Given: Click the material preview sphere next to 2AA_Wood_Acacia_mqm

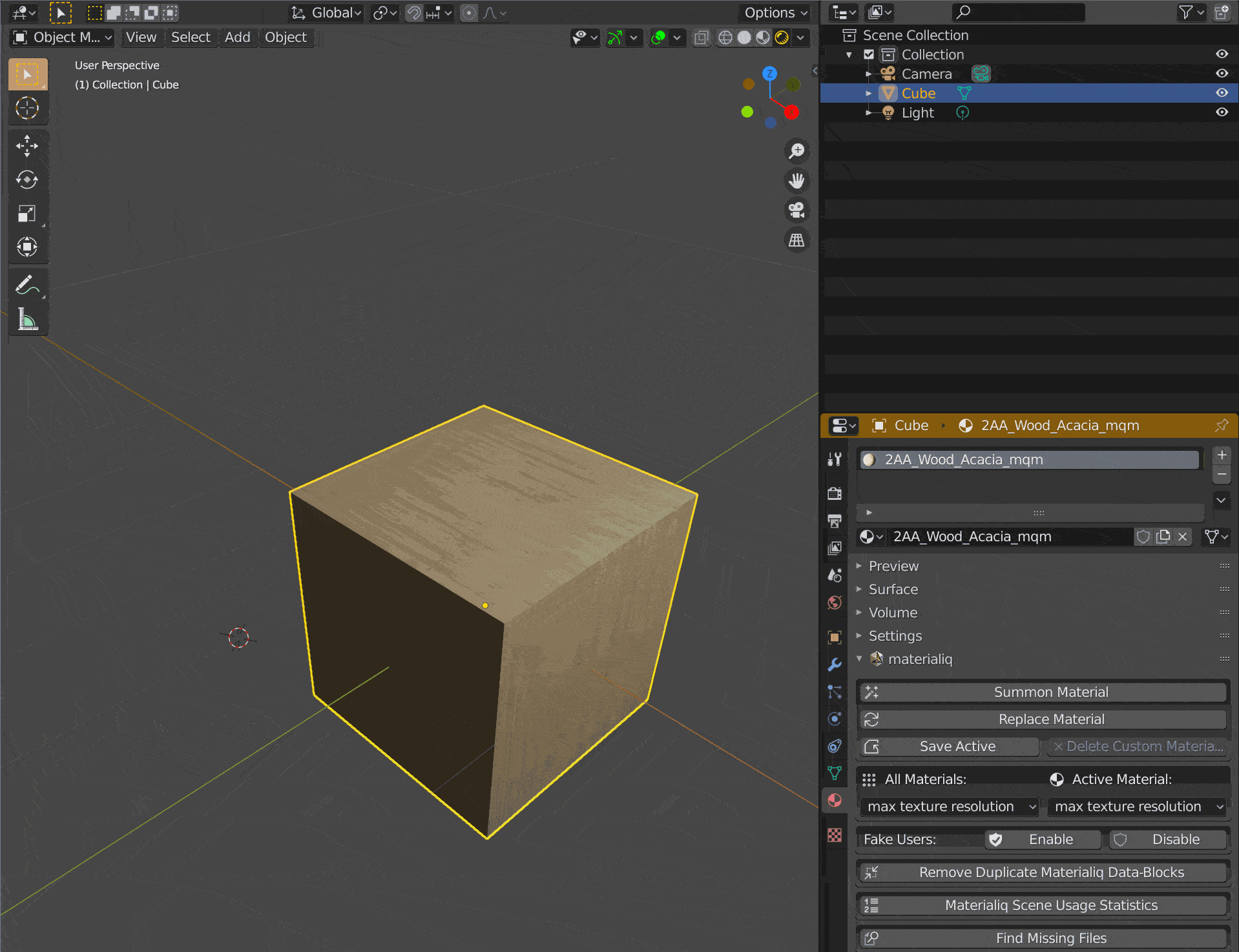Looking at the screenshot, I should coord(869,459).
